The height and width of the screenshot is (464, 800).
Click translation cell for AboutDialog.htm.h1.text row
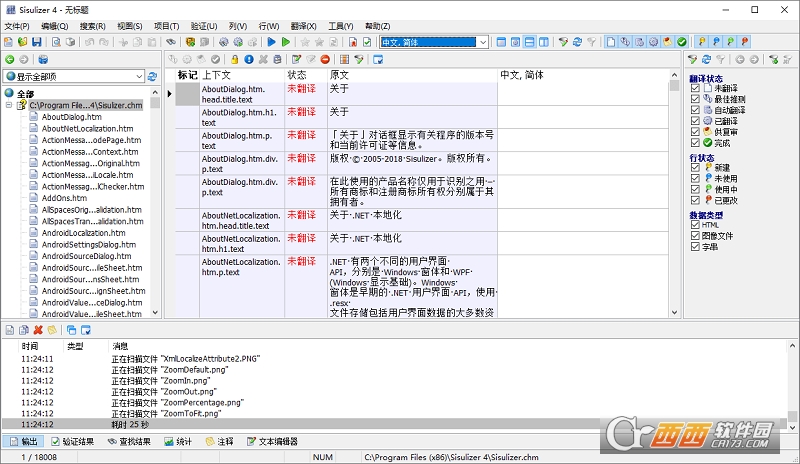click(x=583, y=117)
